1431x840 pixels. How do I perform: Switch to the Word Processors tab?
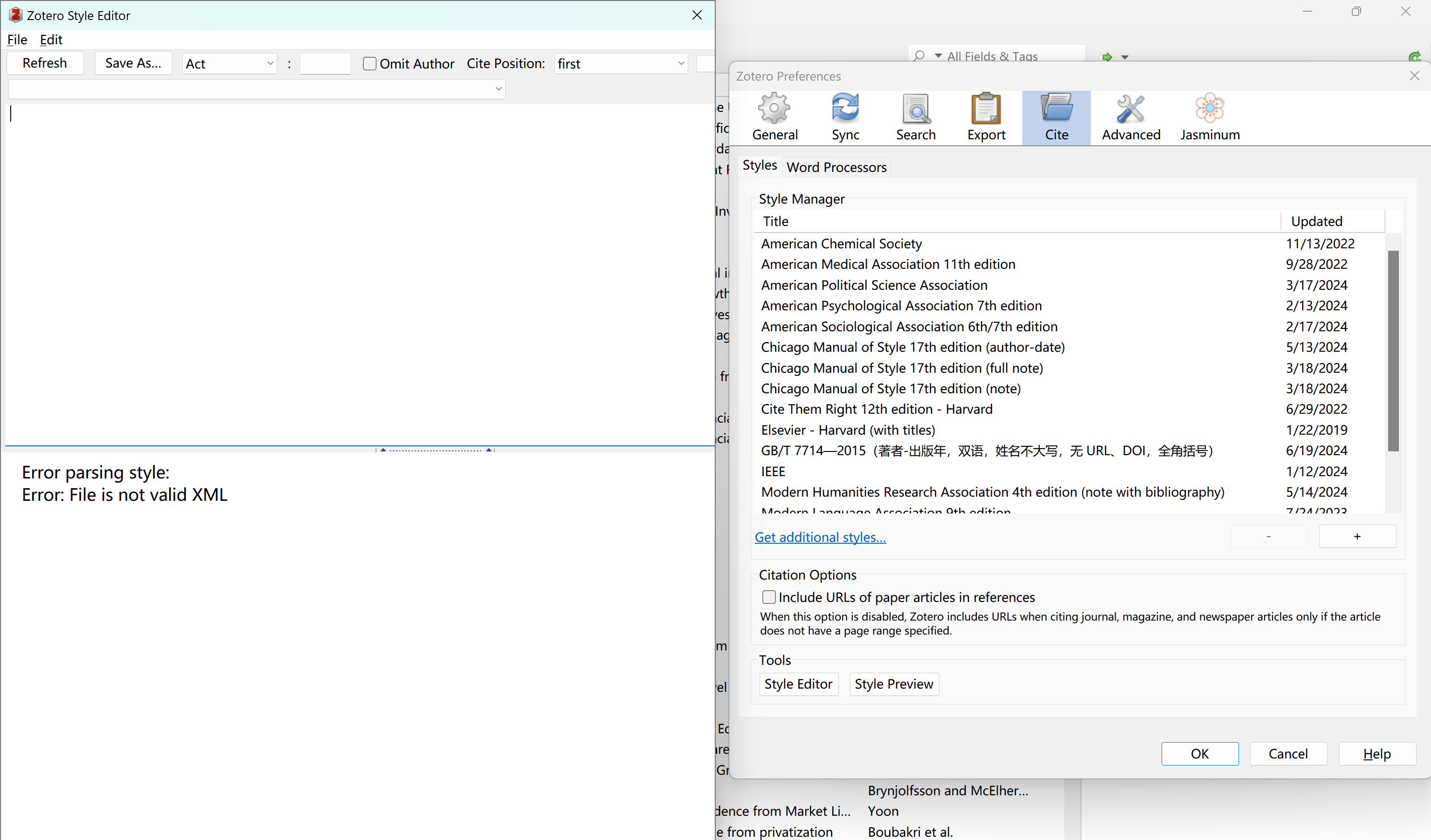[836, 167]
